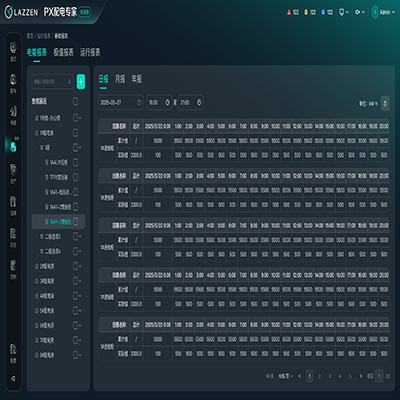This screenshot has height=400, width=400.
Task: Click the calendar icon in date field
Action: 139,103
